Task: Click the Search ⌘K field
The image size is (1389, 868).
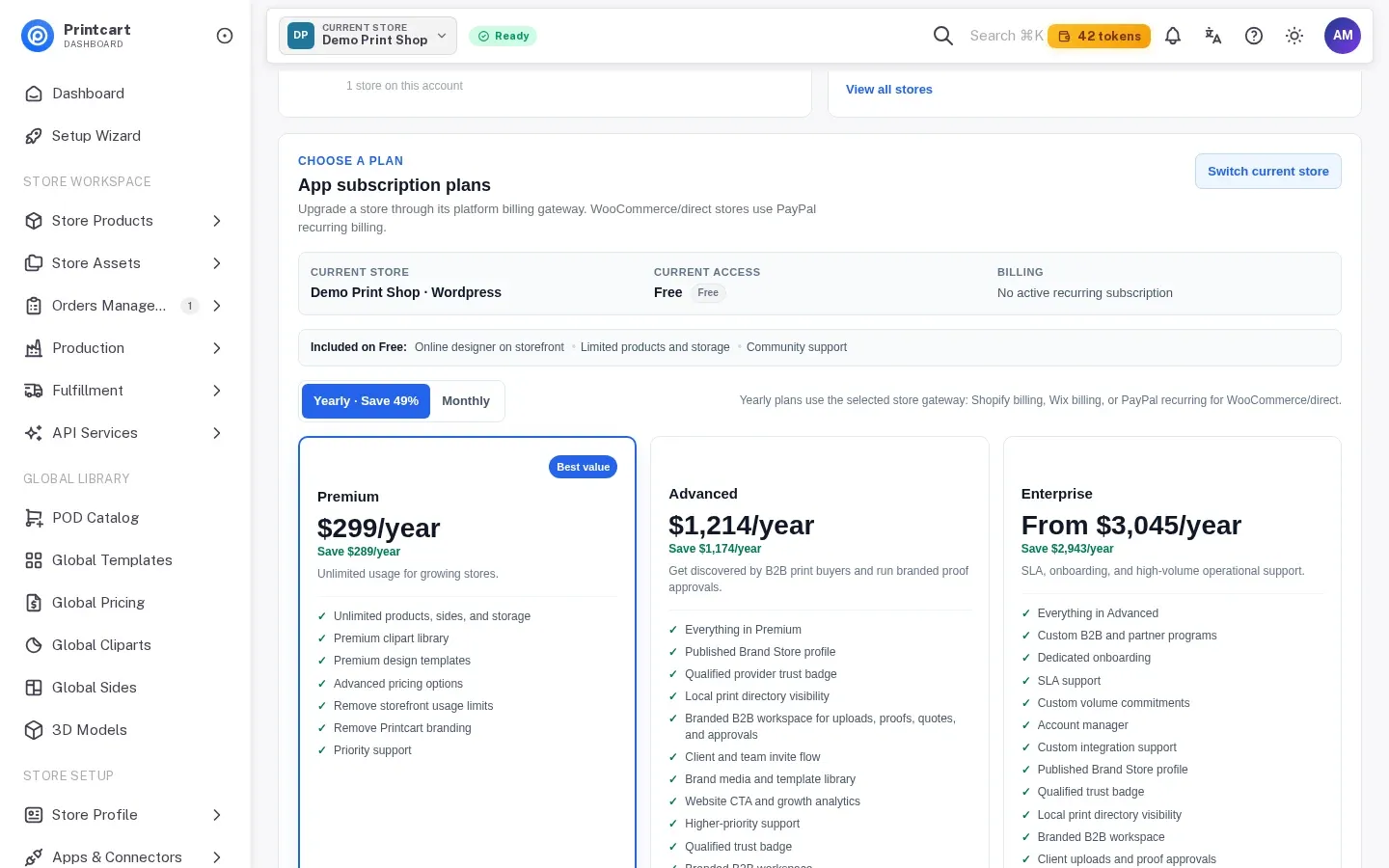Action: click(1007, 36)
